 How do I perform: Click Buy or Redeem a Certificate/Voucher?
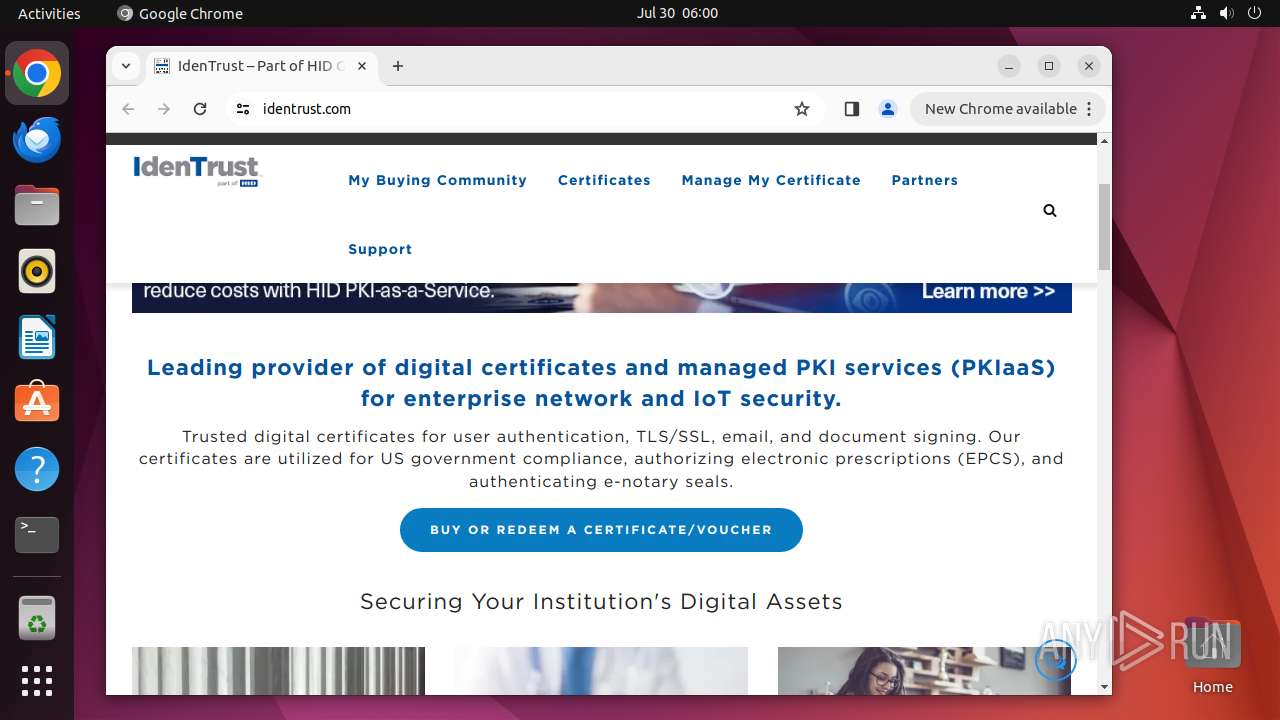pyautogui.click(x=601, y=530)
